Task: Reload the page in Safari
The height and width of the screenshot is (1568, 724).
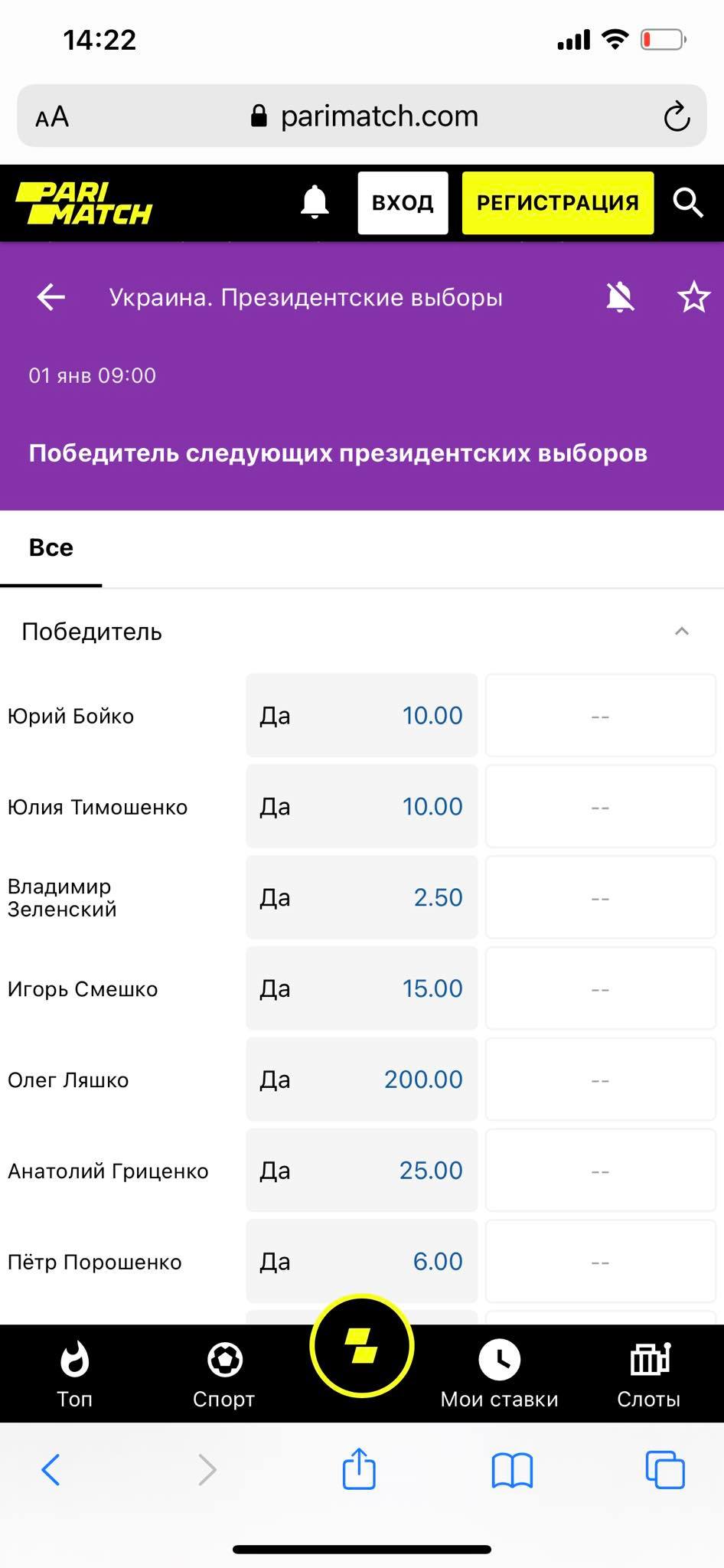Action: 677,117
